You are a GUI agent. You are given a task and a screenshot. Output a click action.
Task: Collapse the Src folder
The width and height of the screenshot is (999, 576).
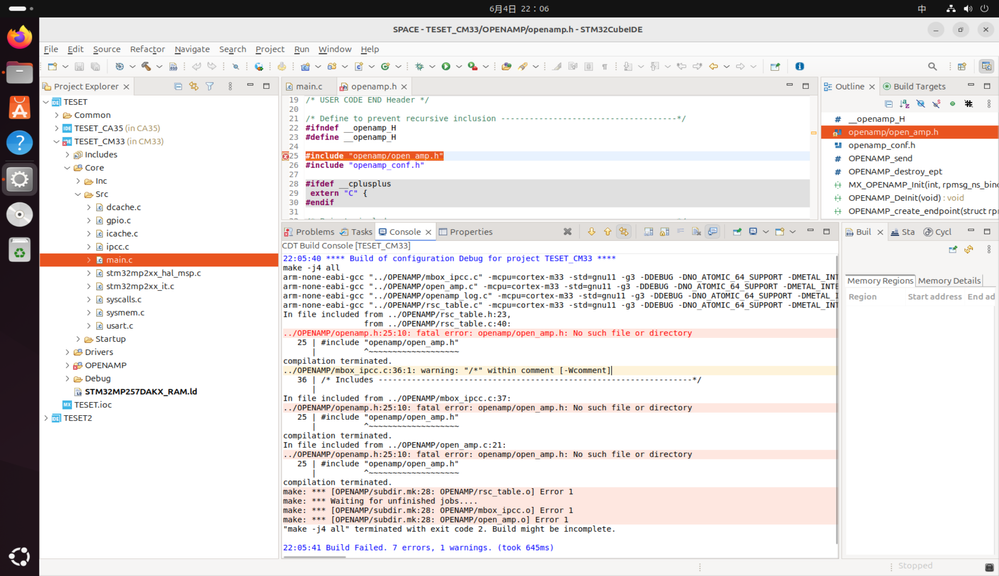pyautogui.click(x=78, y=194)
